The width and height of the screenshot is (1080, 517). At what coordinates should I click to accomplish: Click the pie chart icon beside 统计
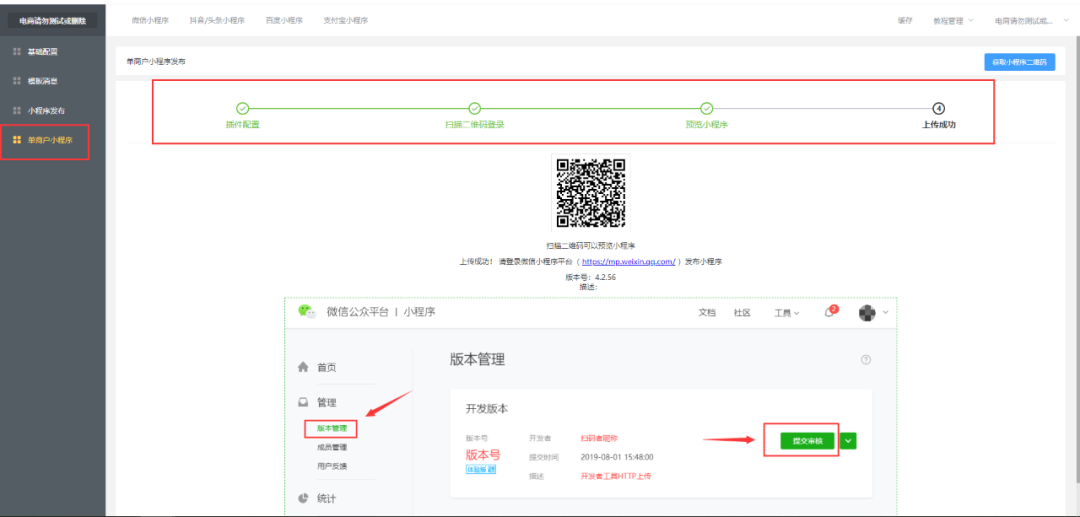click(x=302, y=498)
